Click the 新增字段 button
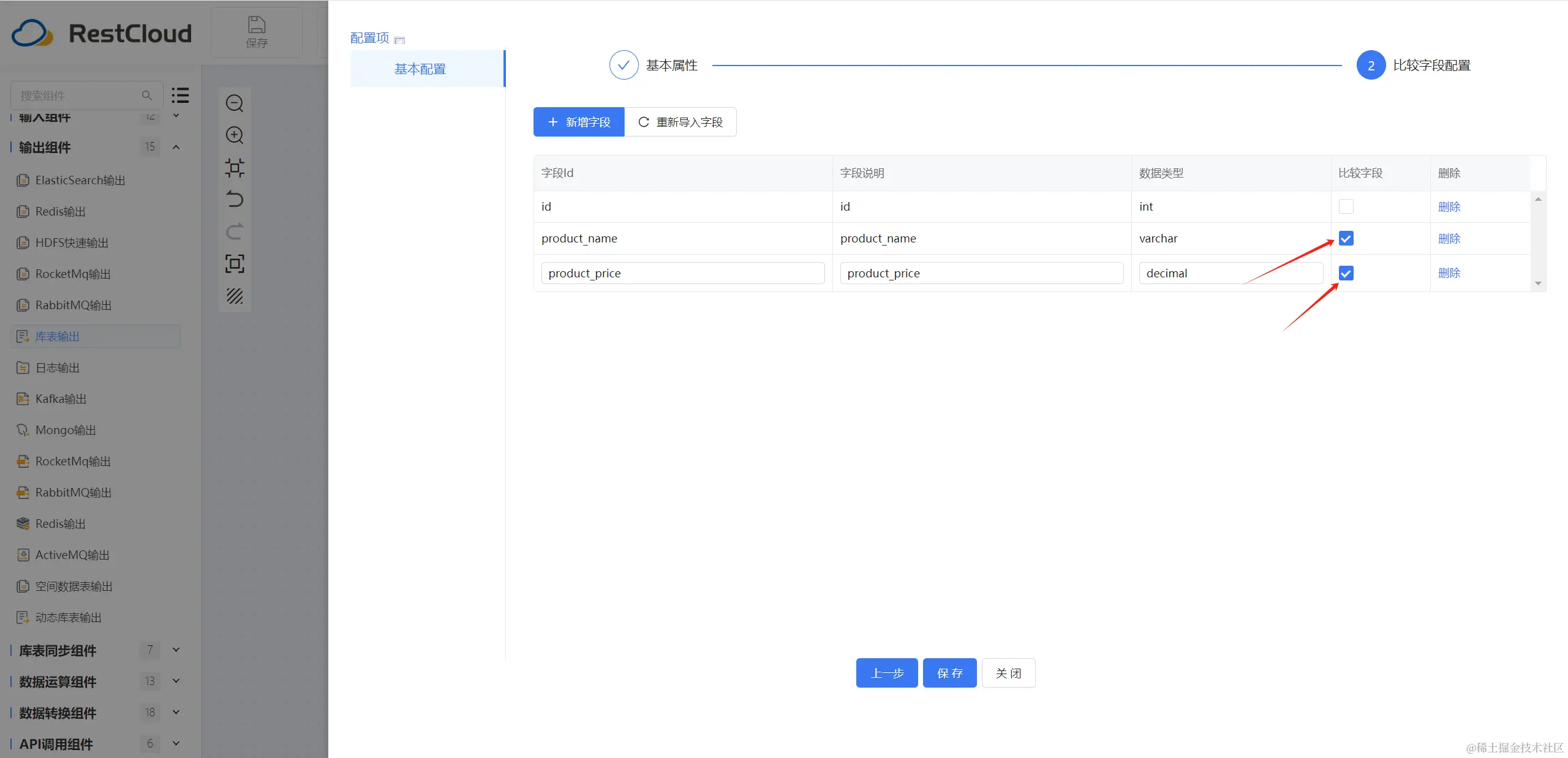 (x=579, y=122)
